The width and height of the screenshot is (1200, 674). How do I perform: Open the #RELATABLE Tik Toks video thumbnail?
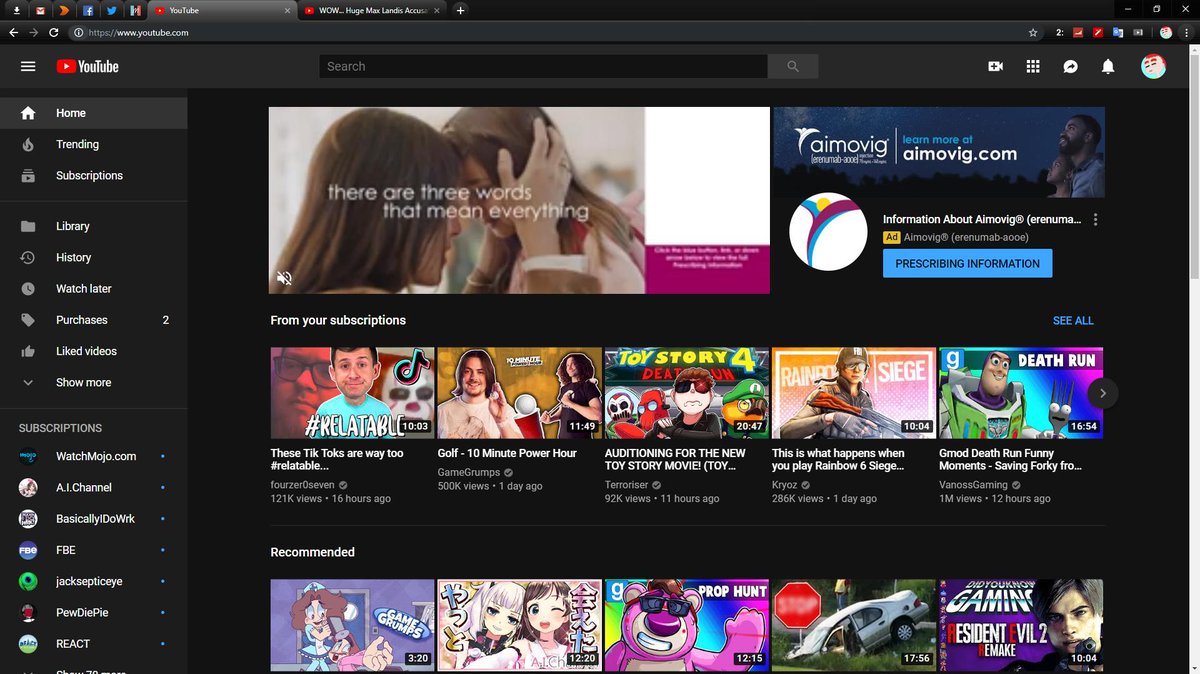coord(352,393)
